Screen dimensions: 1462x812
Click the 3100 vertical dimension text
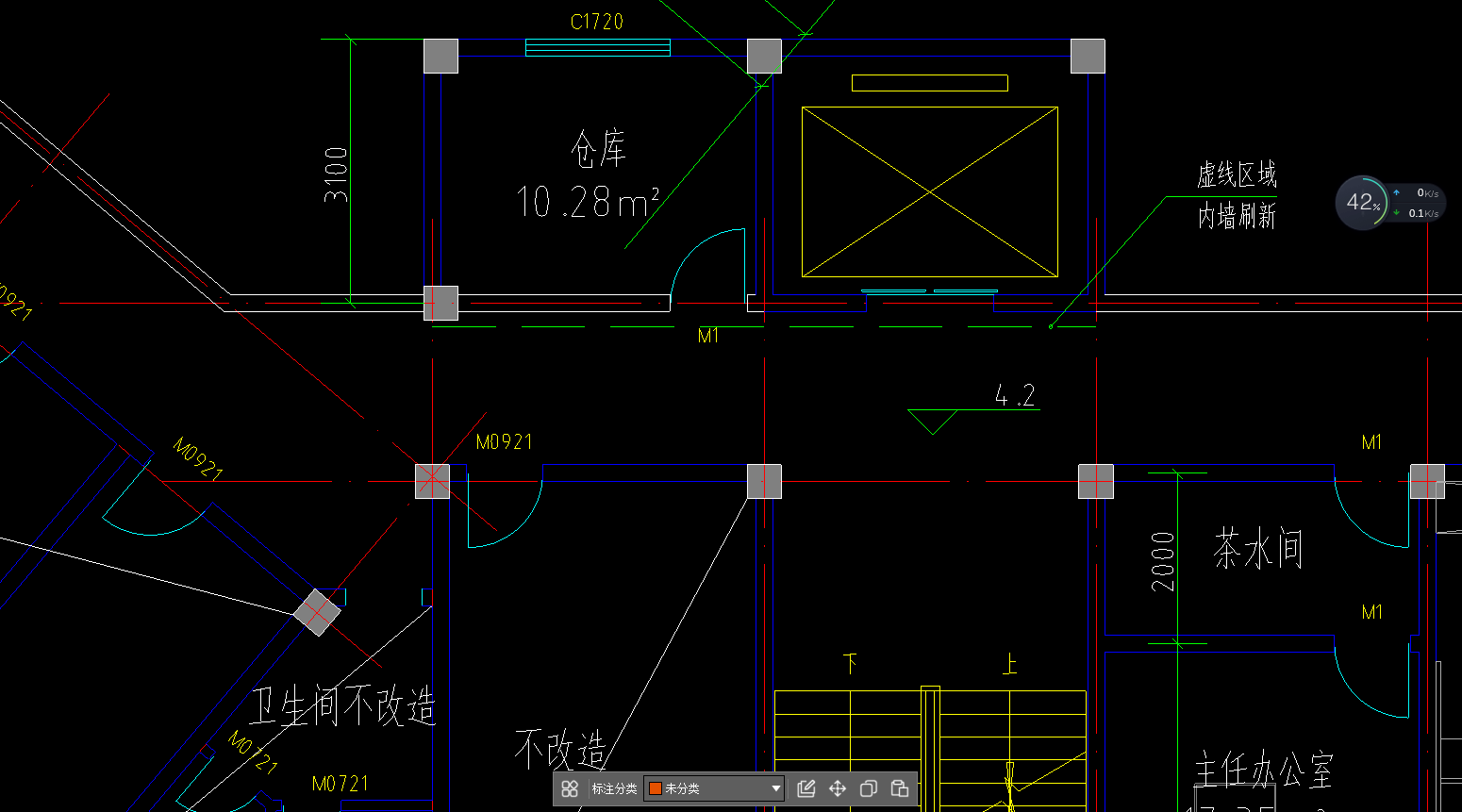[x=336, y=174]
